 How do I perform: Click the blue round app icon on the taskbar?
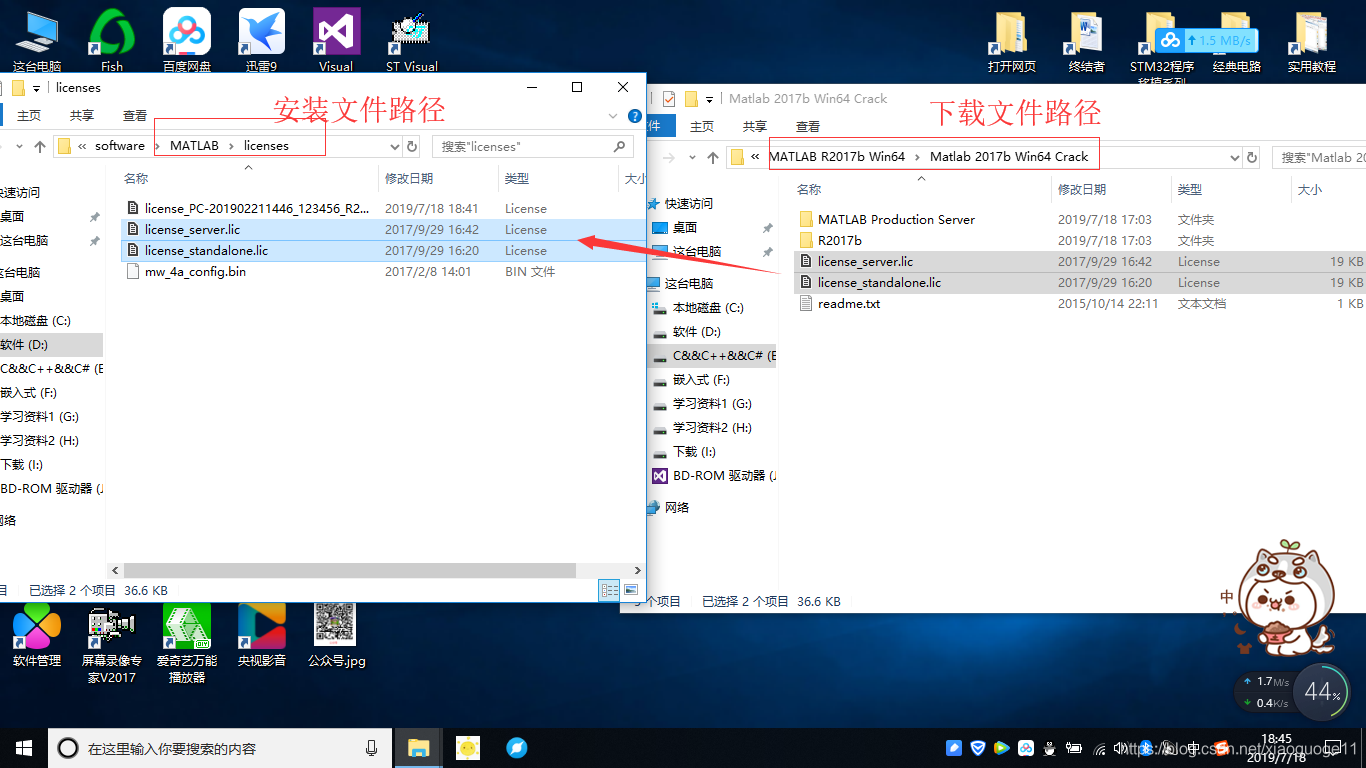[516, 747]
